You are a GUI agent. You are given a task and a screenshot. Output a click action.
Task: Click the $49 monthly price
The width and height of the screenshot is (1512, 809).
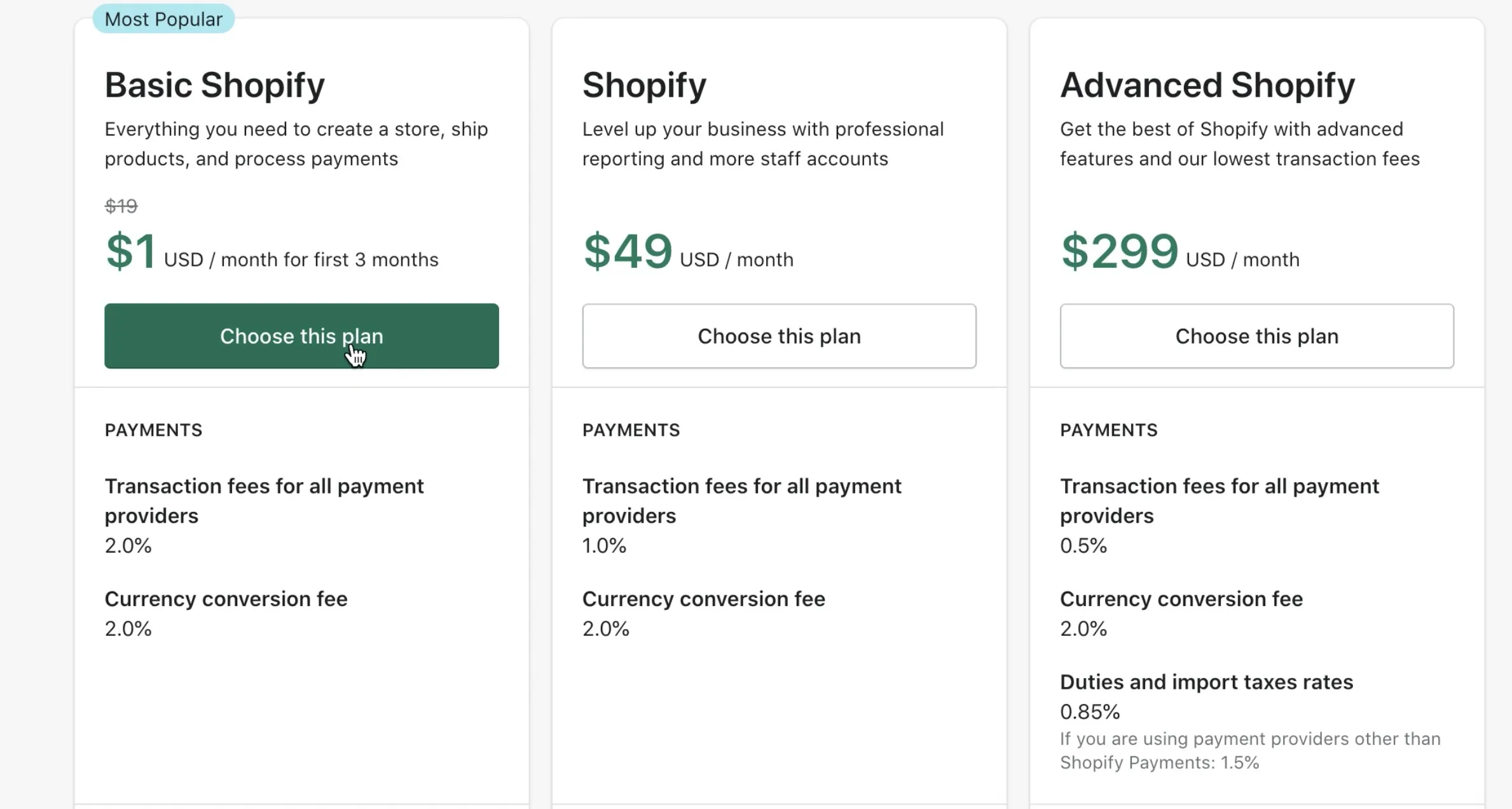pos(628,251)
